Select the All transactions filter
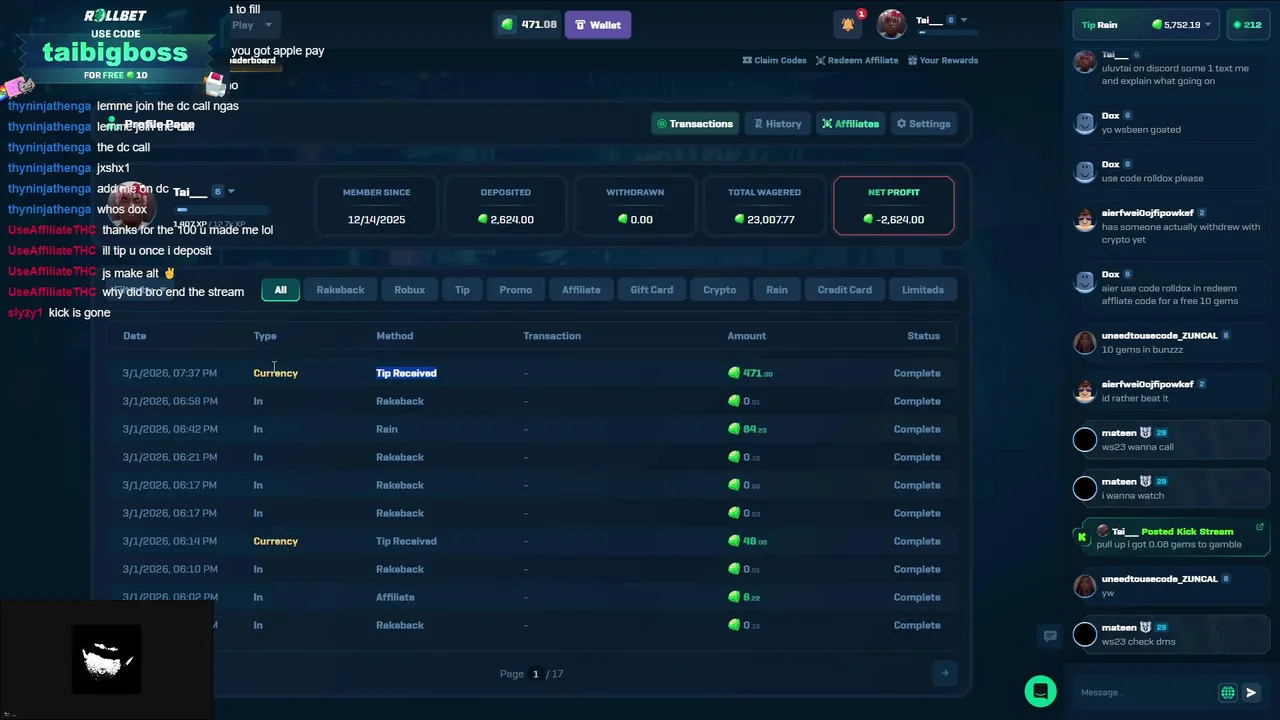The width and height of the screenshot is (1280, 720). [280, 290]
